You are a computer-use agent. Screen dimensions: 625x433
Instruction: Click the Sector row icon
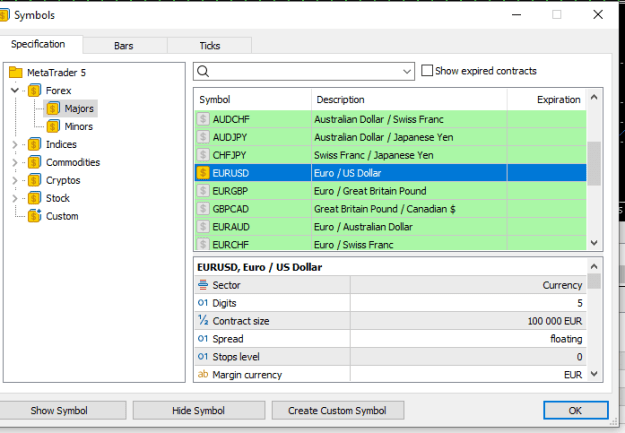pyautogui.click(x=203, y=285)
